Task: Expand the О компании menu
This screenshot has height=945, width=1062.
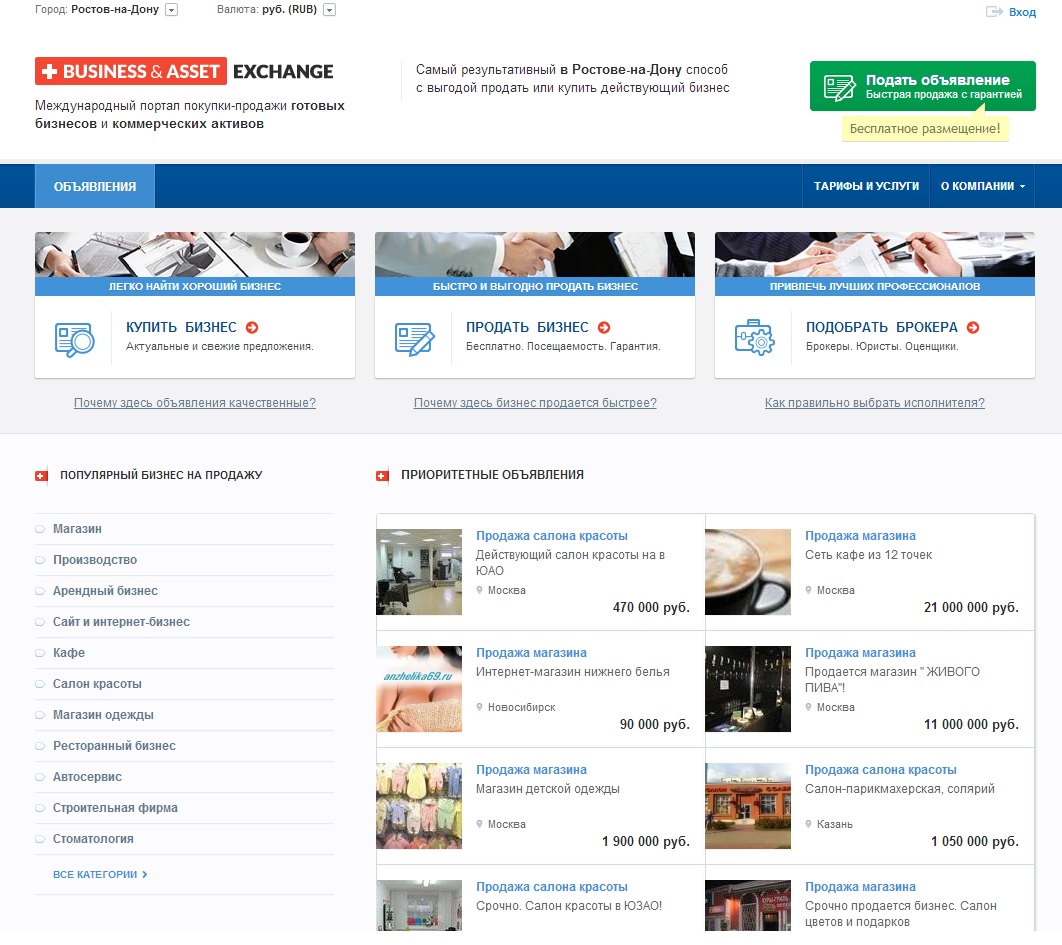Action: (982, 186)
